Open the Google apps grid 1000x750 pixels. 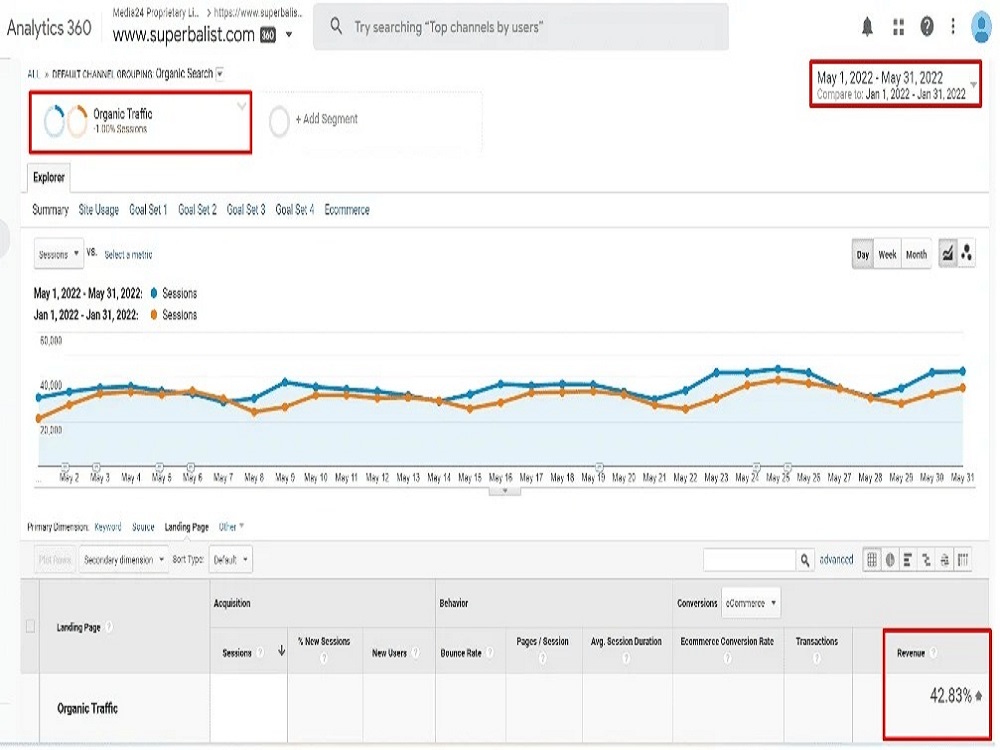[899, 27]
